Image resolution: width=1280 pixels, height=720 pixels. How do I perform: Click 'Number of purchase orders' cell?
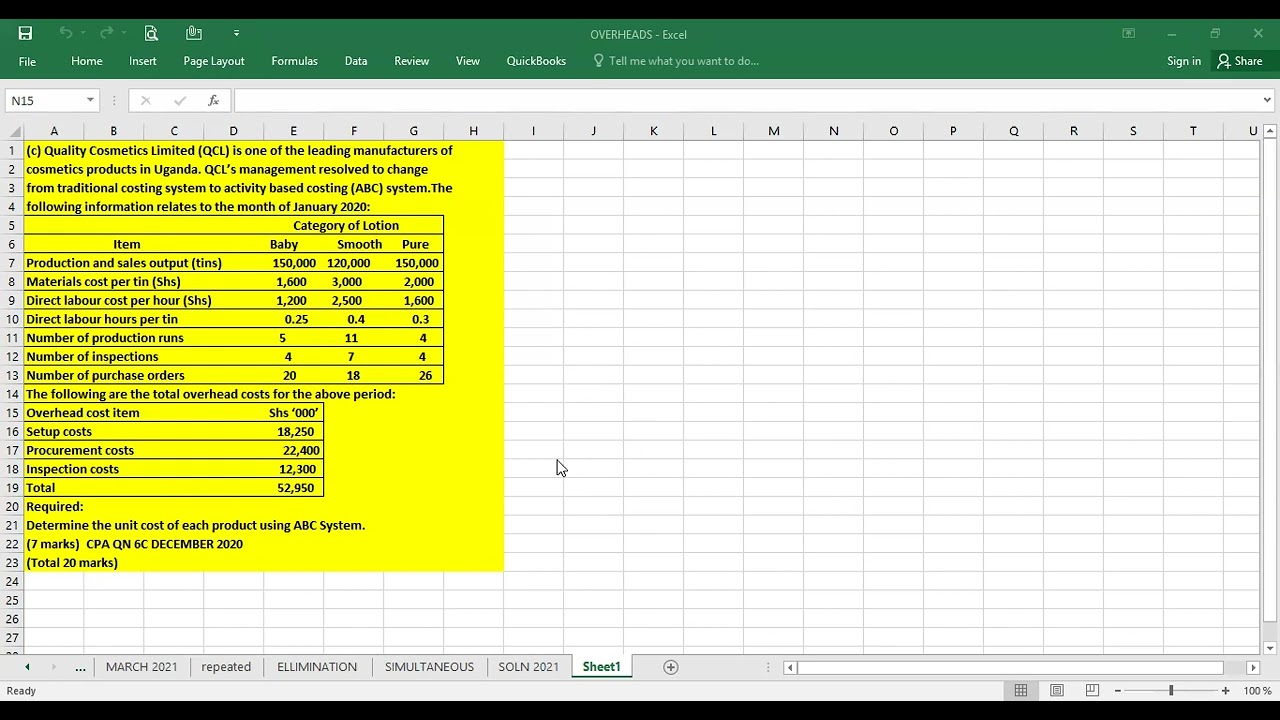(105, 375)
